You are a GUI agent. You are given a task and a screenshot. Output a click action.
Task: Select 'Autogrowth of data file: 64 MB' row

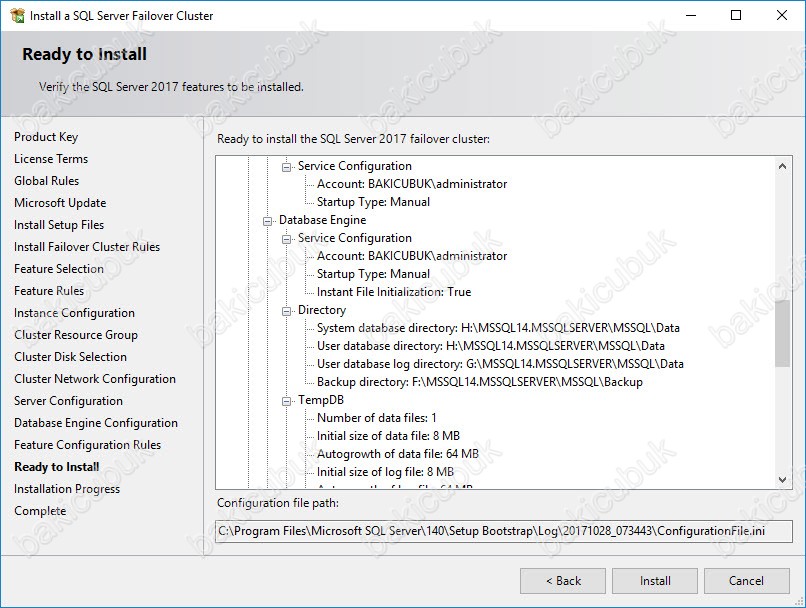pyautogui.click(x=397, y=454)
